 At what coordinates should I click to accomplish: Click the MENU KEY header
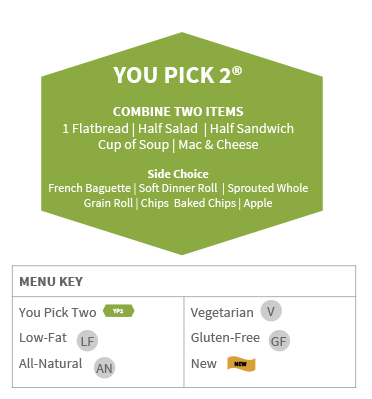coord(51,282)
